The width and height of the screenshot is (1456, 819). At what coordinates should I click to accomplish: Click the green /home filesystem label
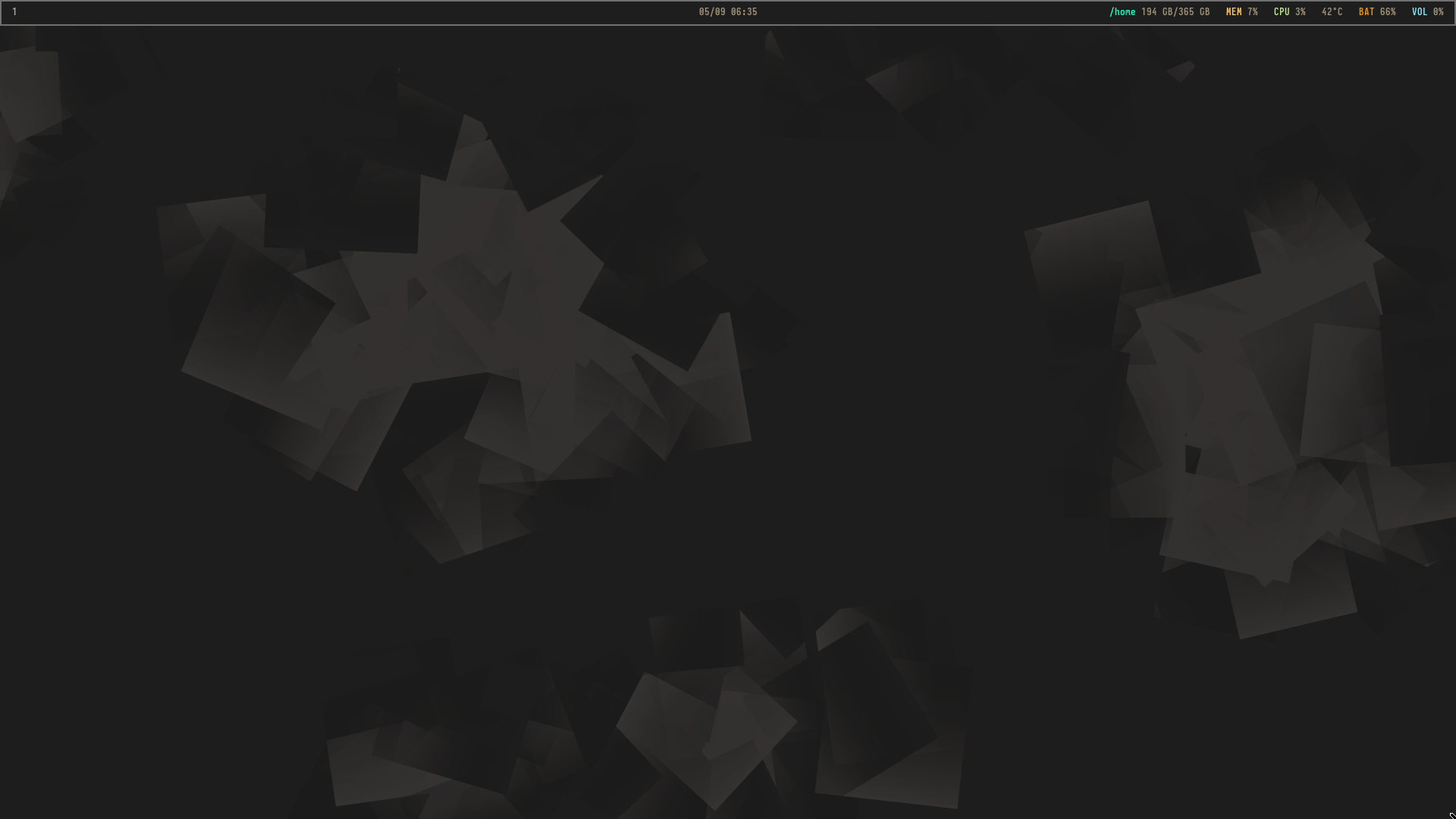1122,12
